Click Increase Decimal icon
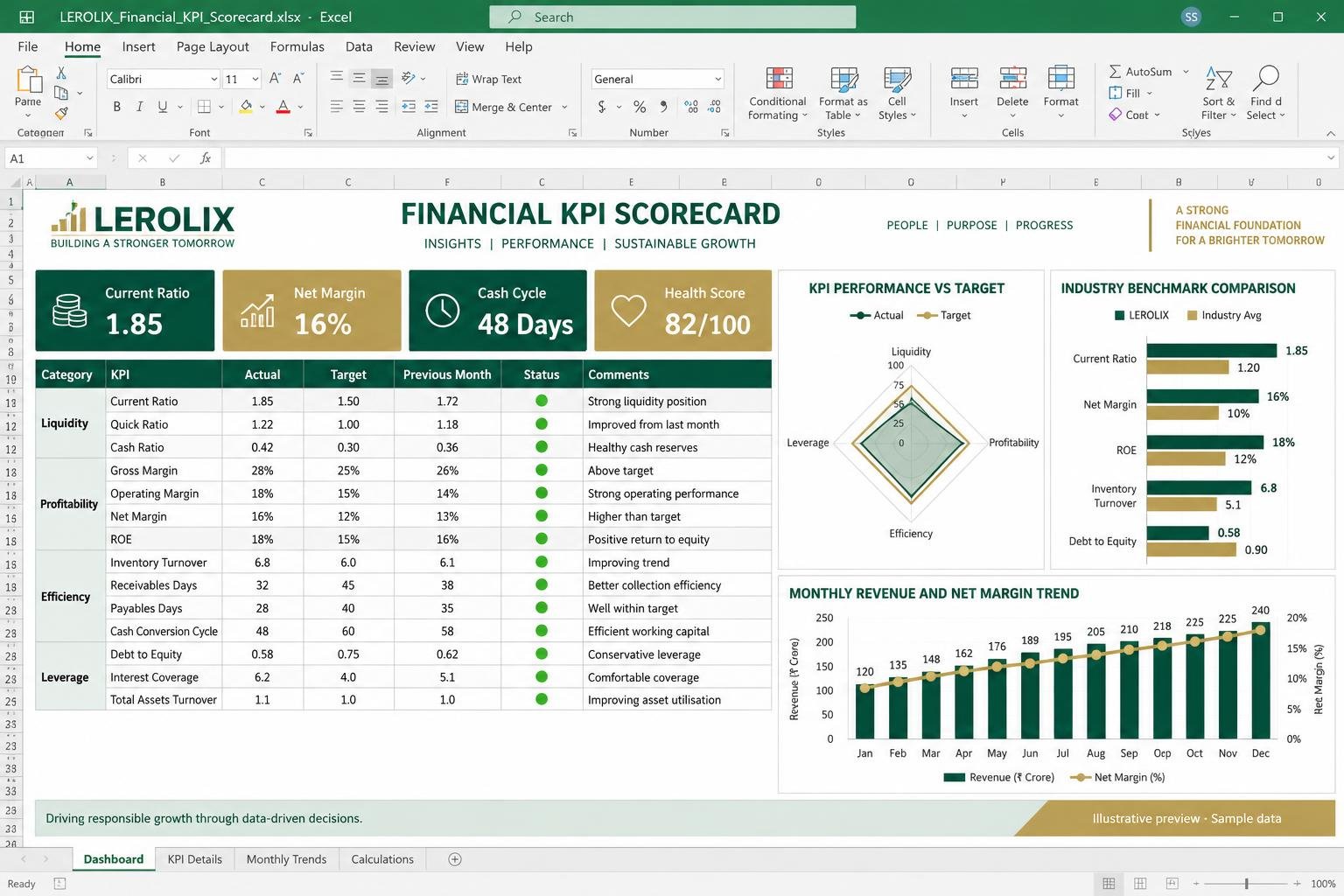The image size is (1344, 896). [x=691, y=107]
